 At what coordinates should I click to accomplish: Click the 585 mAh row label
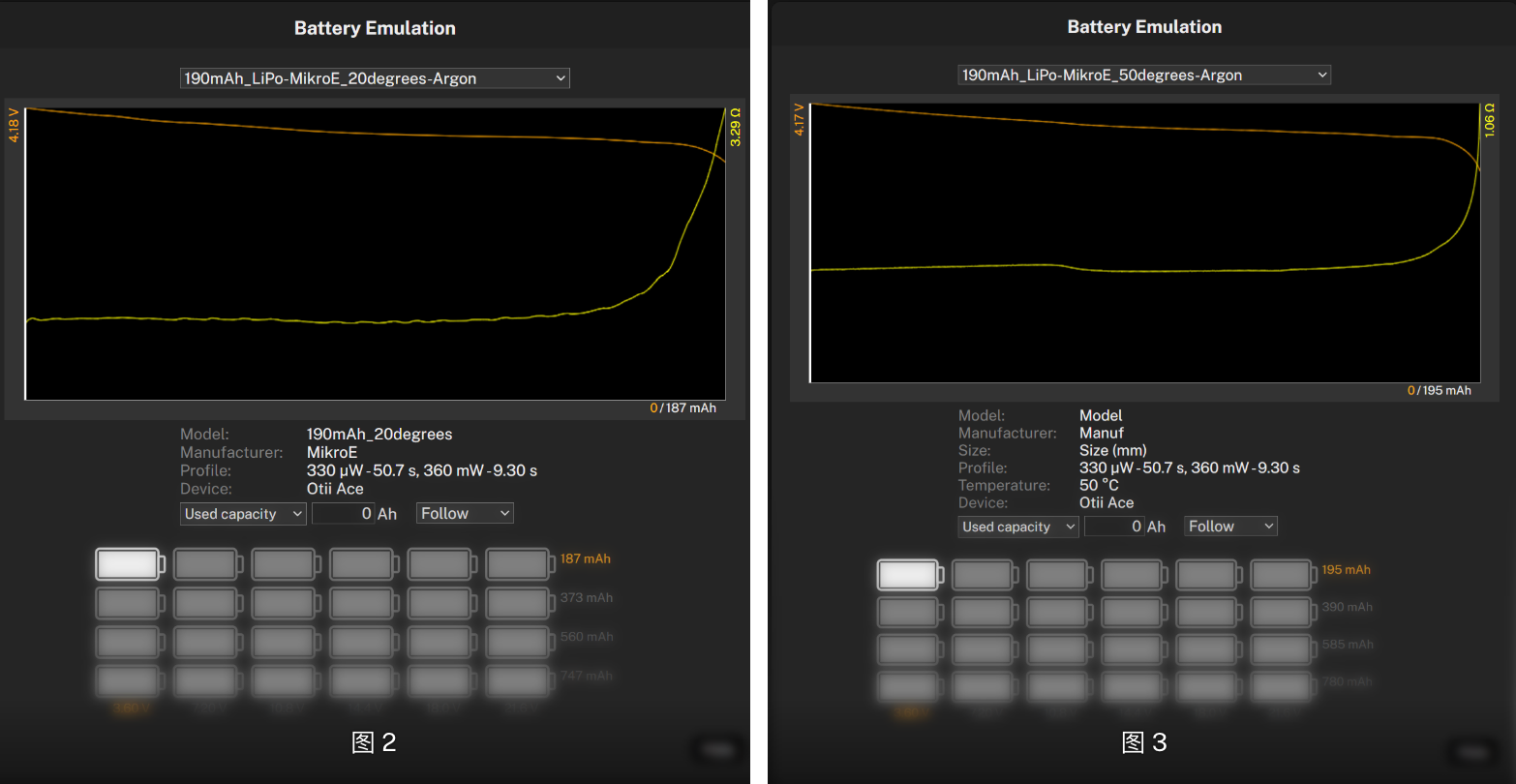pos(1348,645)
